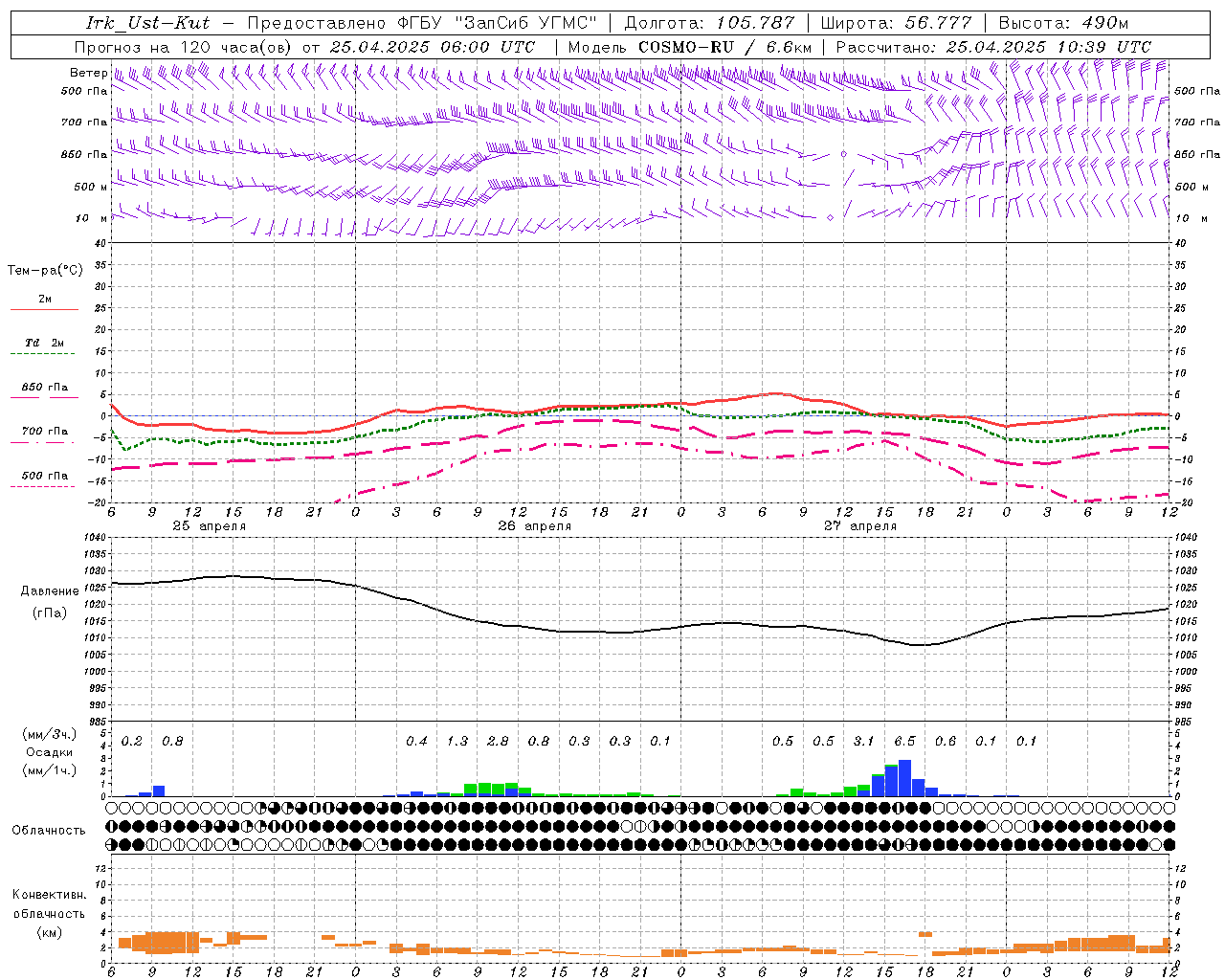Click the Модель COSMO-RU / 6.6км label
The width and height of the screenshot is (1225, 980).
(x=690, y=47)
